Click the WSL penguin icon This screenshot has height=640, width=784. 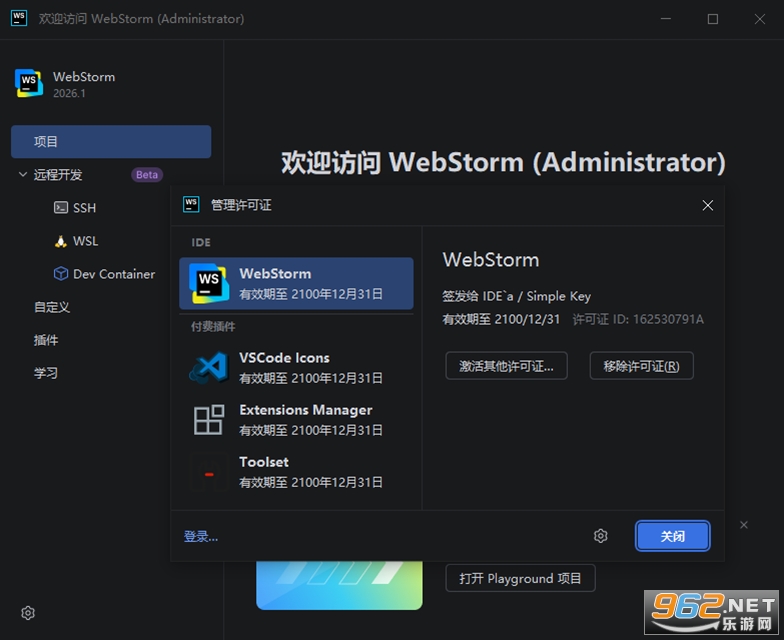click(61, 241)
